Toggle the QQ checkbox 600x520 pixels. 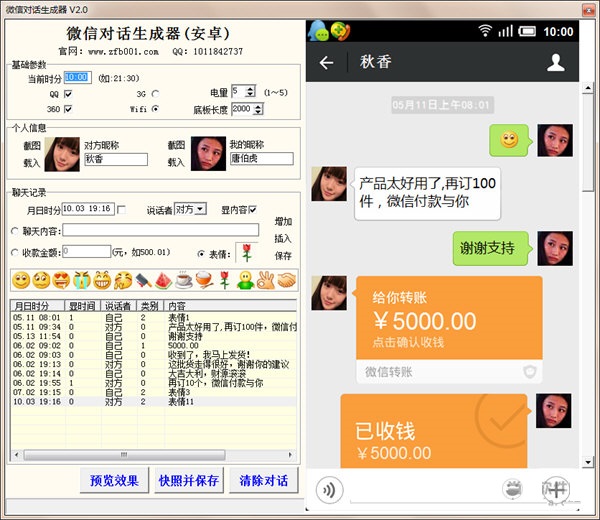pos(68,94)
